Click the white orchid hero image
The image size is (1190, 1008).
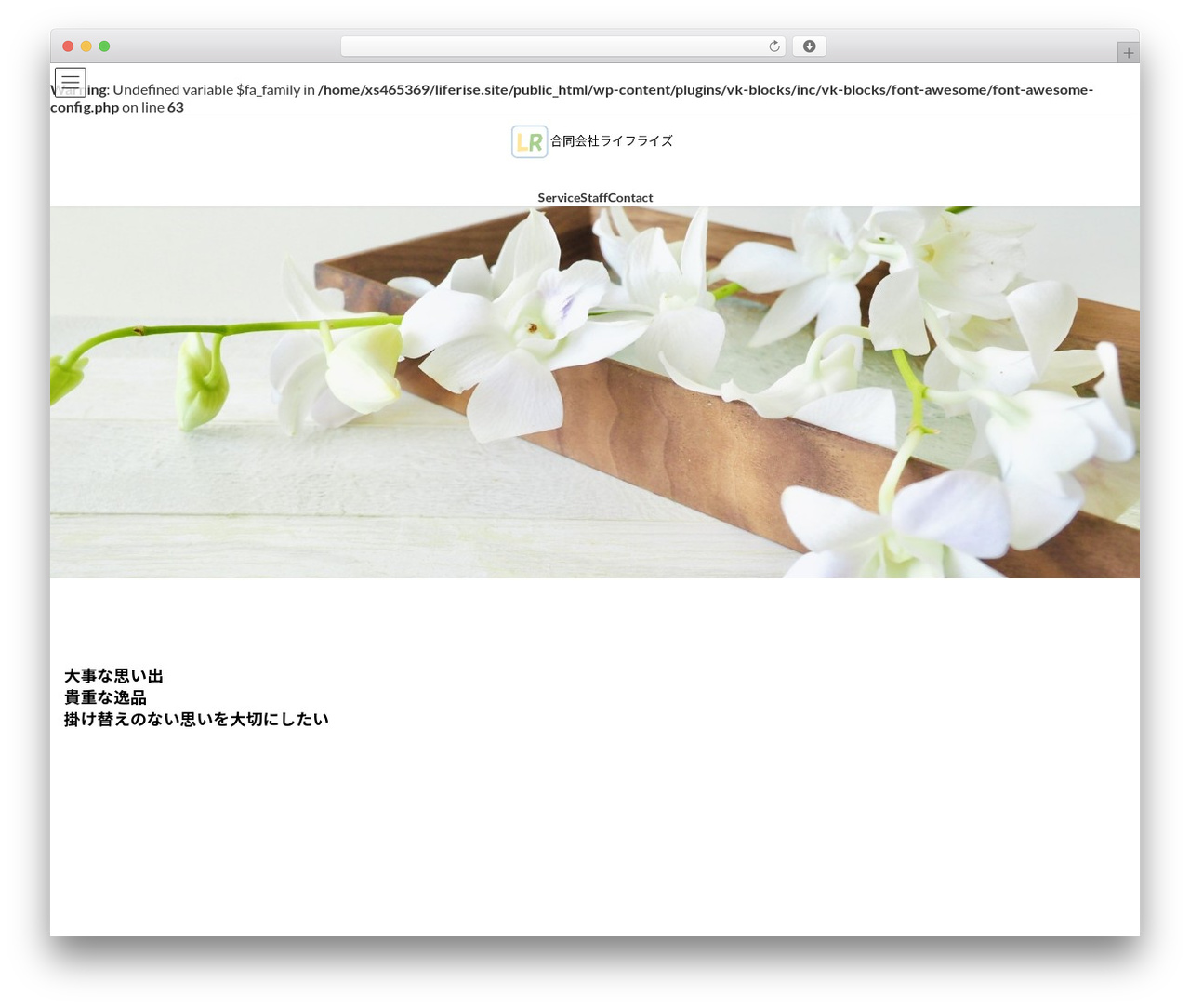[x=595, y=392]
